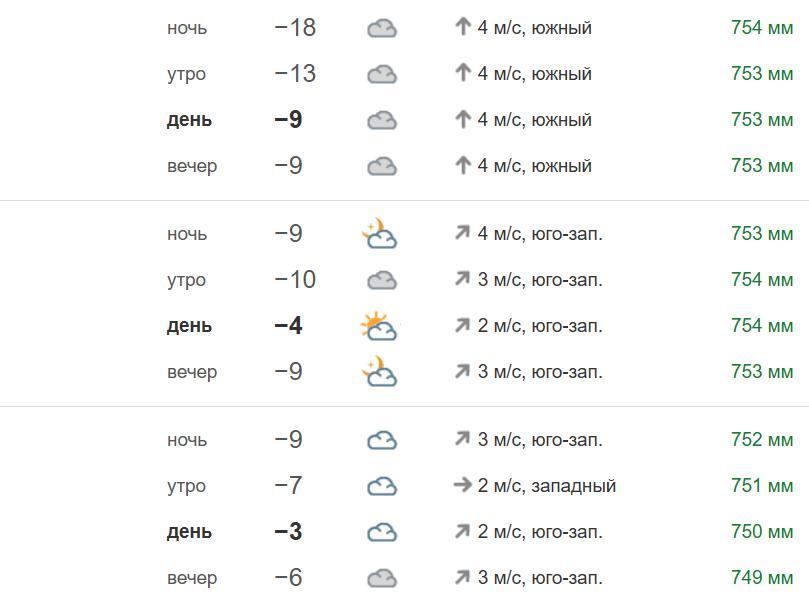Click the 750 мм pressure reading

click(762, 532)
